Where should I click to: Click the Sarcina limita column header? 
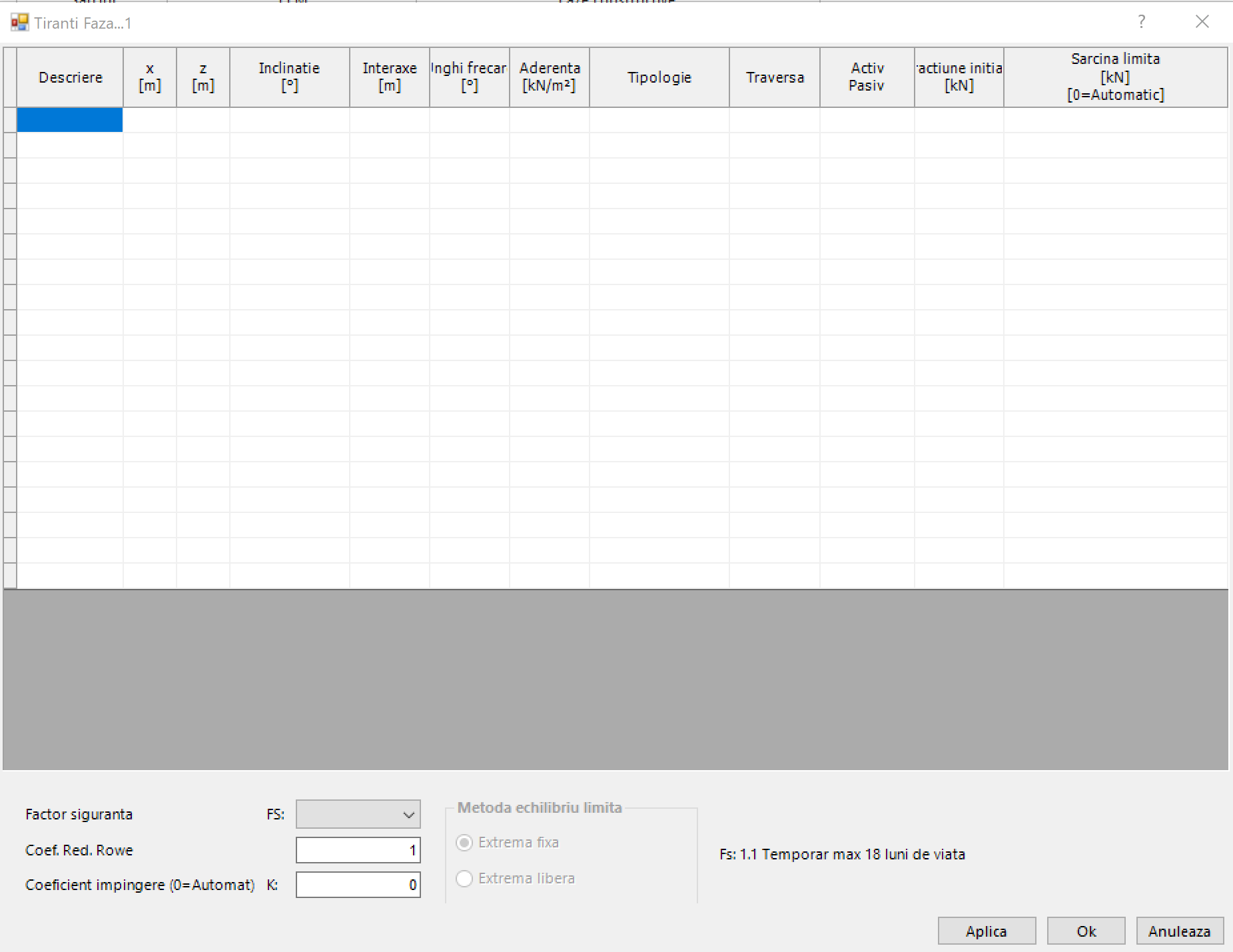coord(1115,77)
